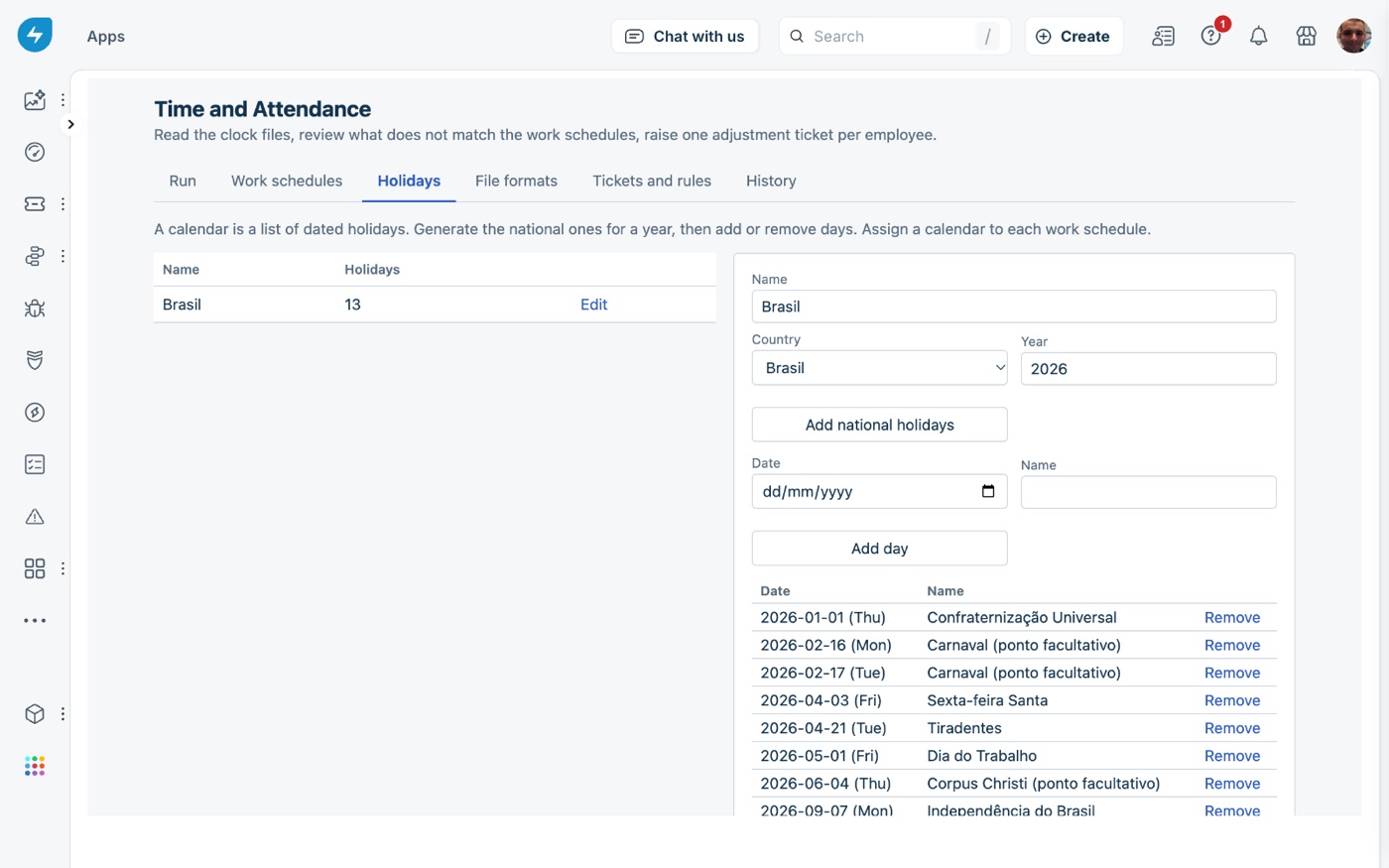Open the colorful dots app switcher
The width and height of the screenshot is (1389, 868).
35,766
